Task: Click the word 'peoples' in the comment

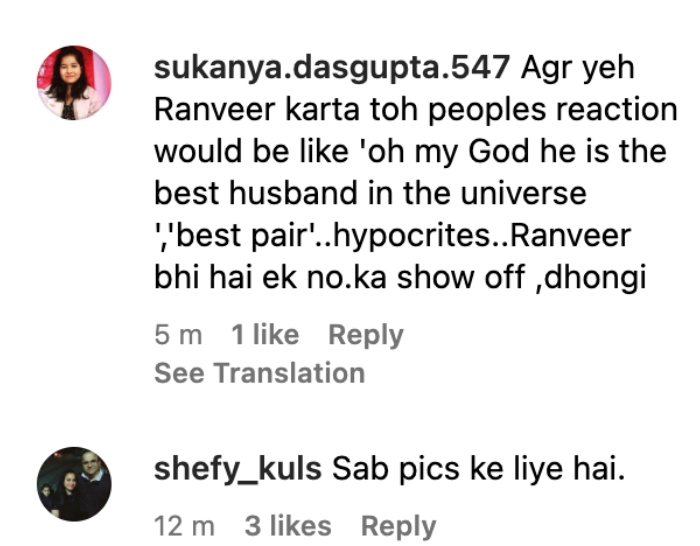Action: click(487, 111)
